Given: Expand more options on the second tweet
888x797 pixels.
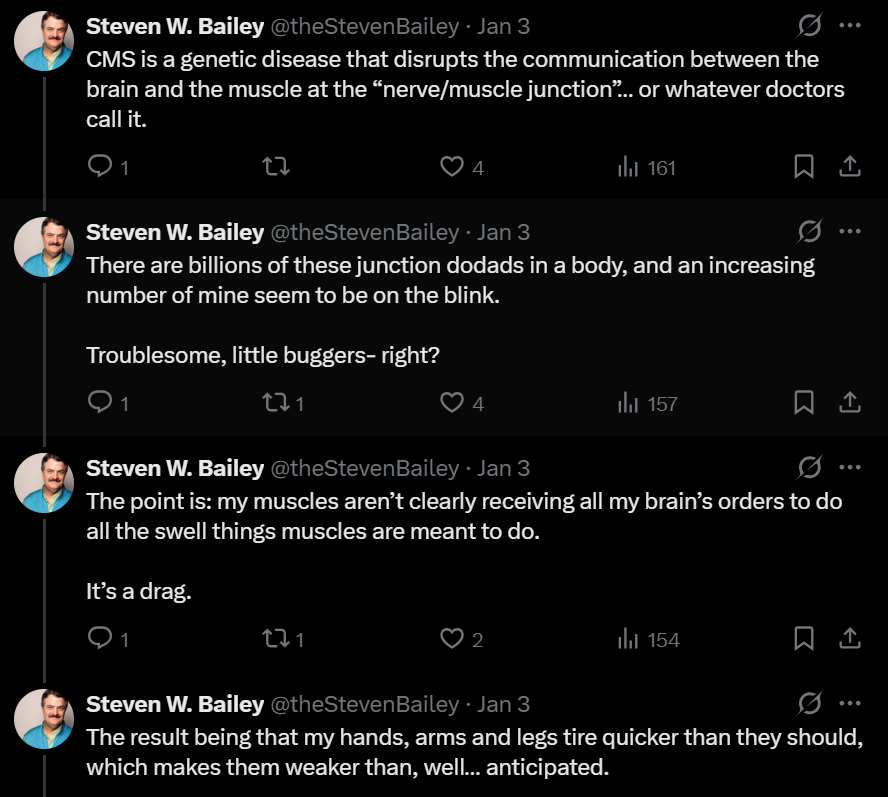Looking at the screenshot, I should (x=852, y=230).
